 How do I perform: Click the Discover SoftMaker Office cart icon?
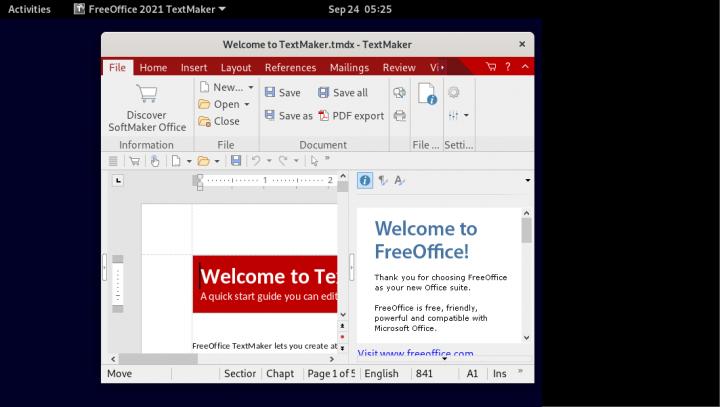point(147,95)
